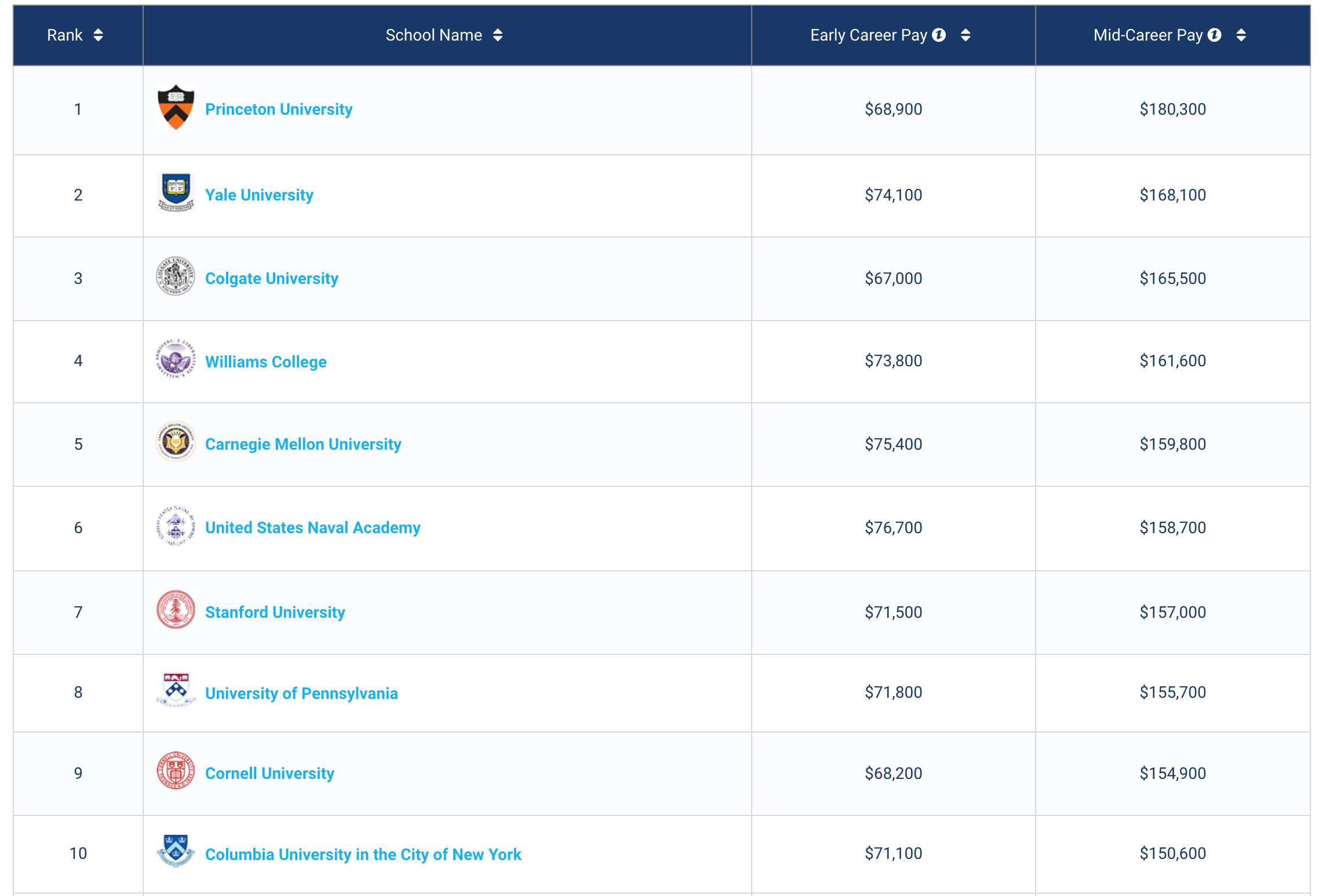Click rank number 1 cell
The width and height of the screenshot is (1326, 896).
[78, 110]
